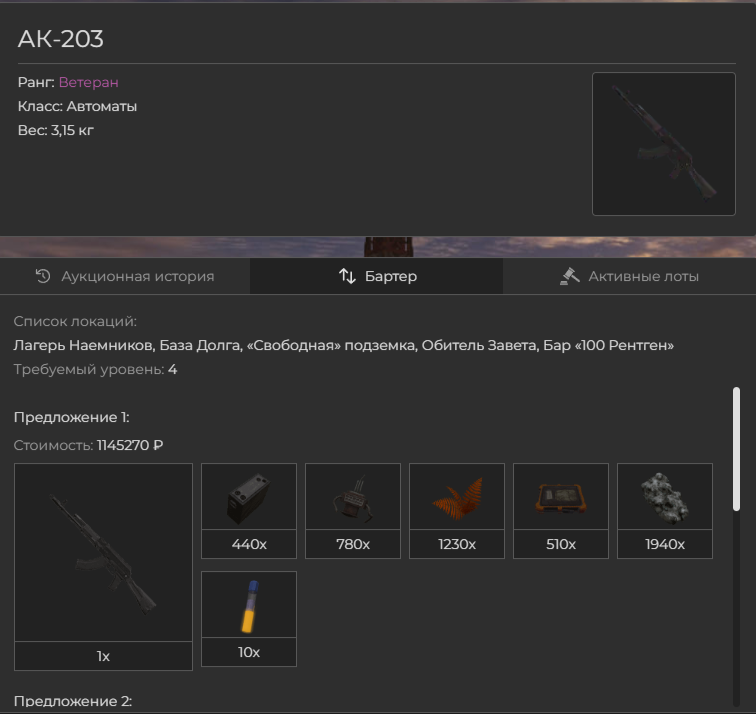Click the orange tablet item marked 510x
Viewport: 756px width, 714px height.
tap(561, 511)
